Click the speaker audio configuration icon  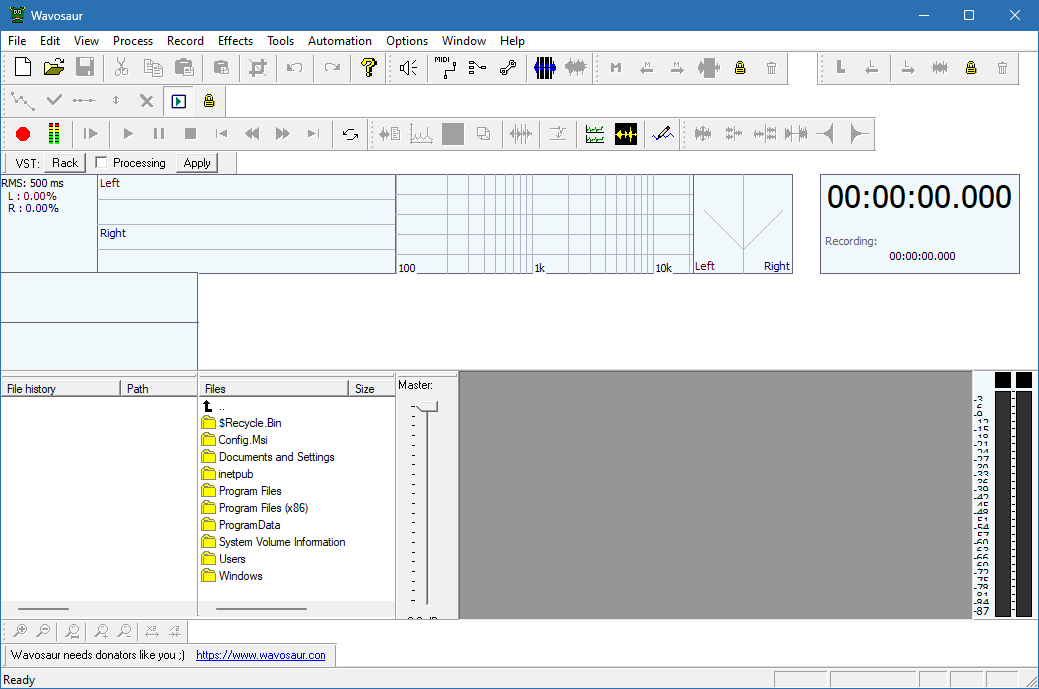pos(409,67)
